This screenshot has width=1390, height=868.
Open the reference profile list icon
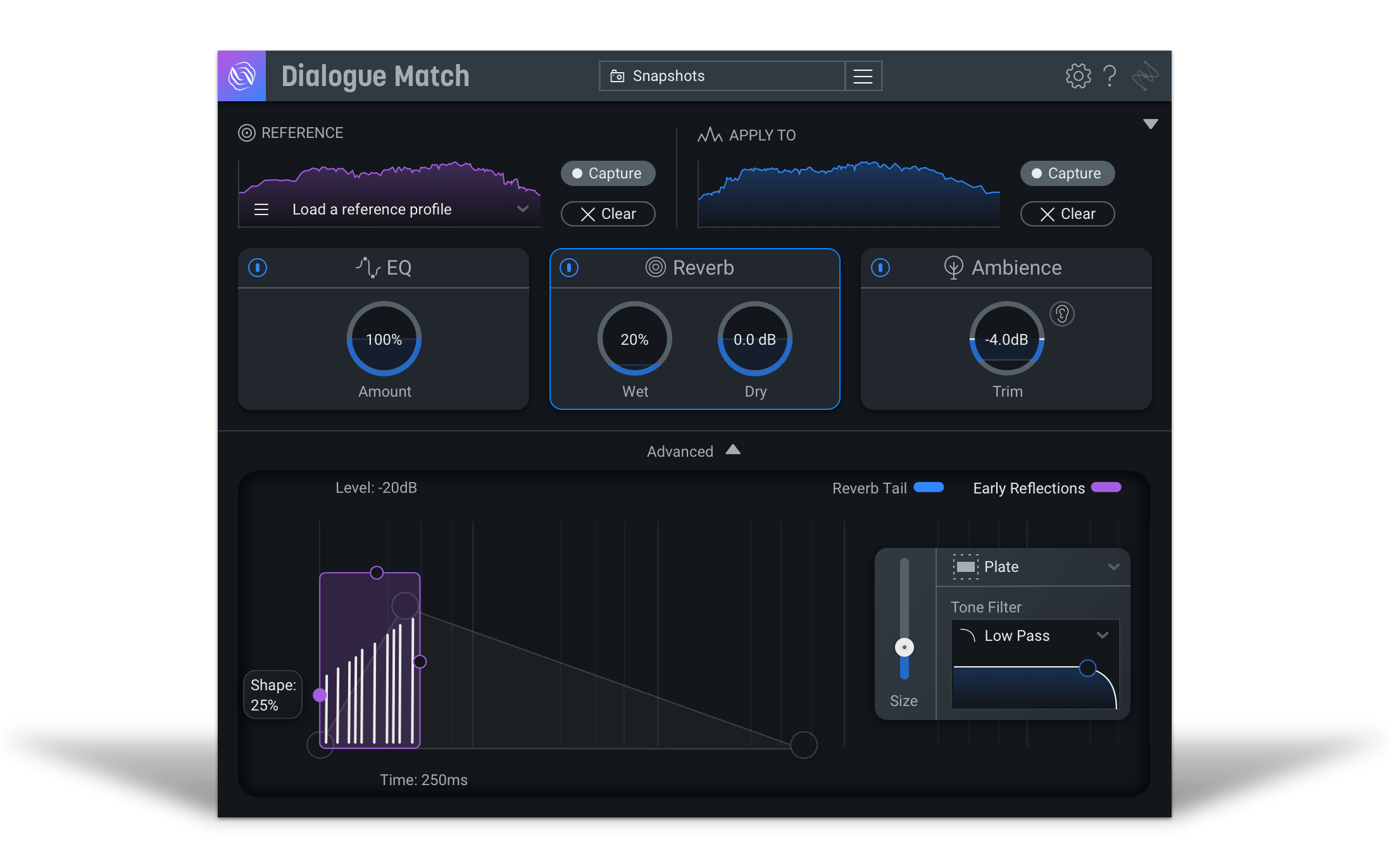pyautogui.click(x=261, y=209)
